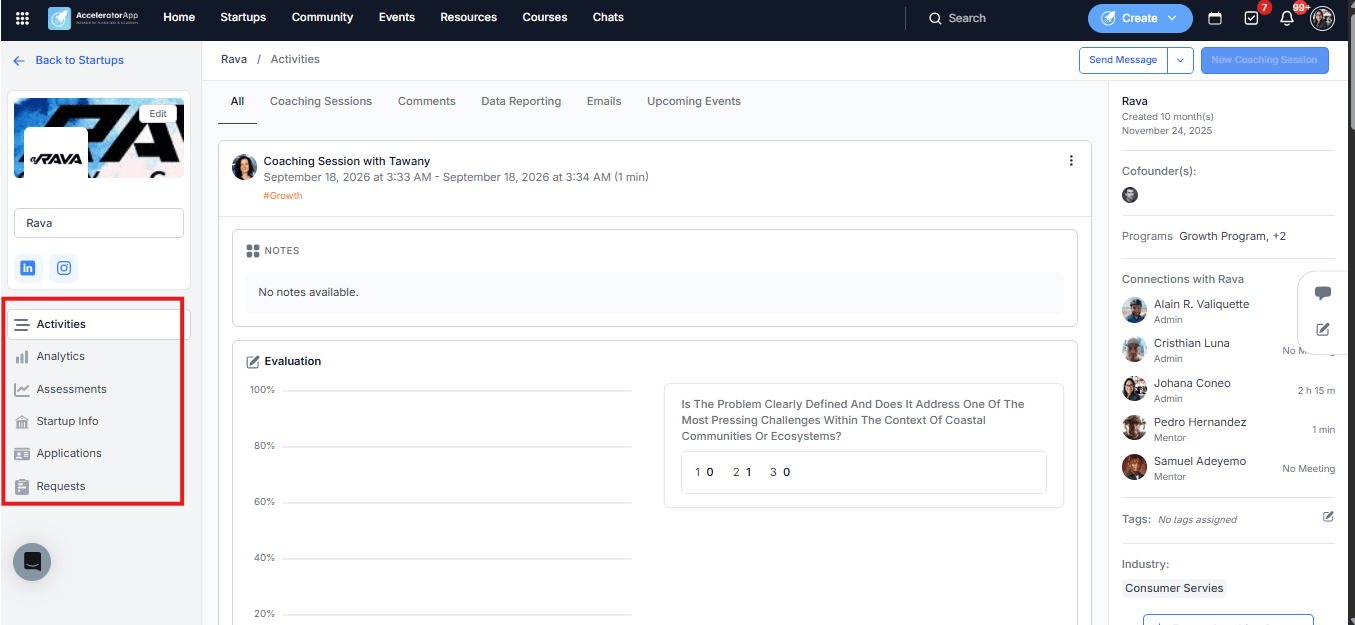Open the three-dot menu on coaching session

(x=1071, y=161)
